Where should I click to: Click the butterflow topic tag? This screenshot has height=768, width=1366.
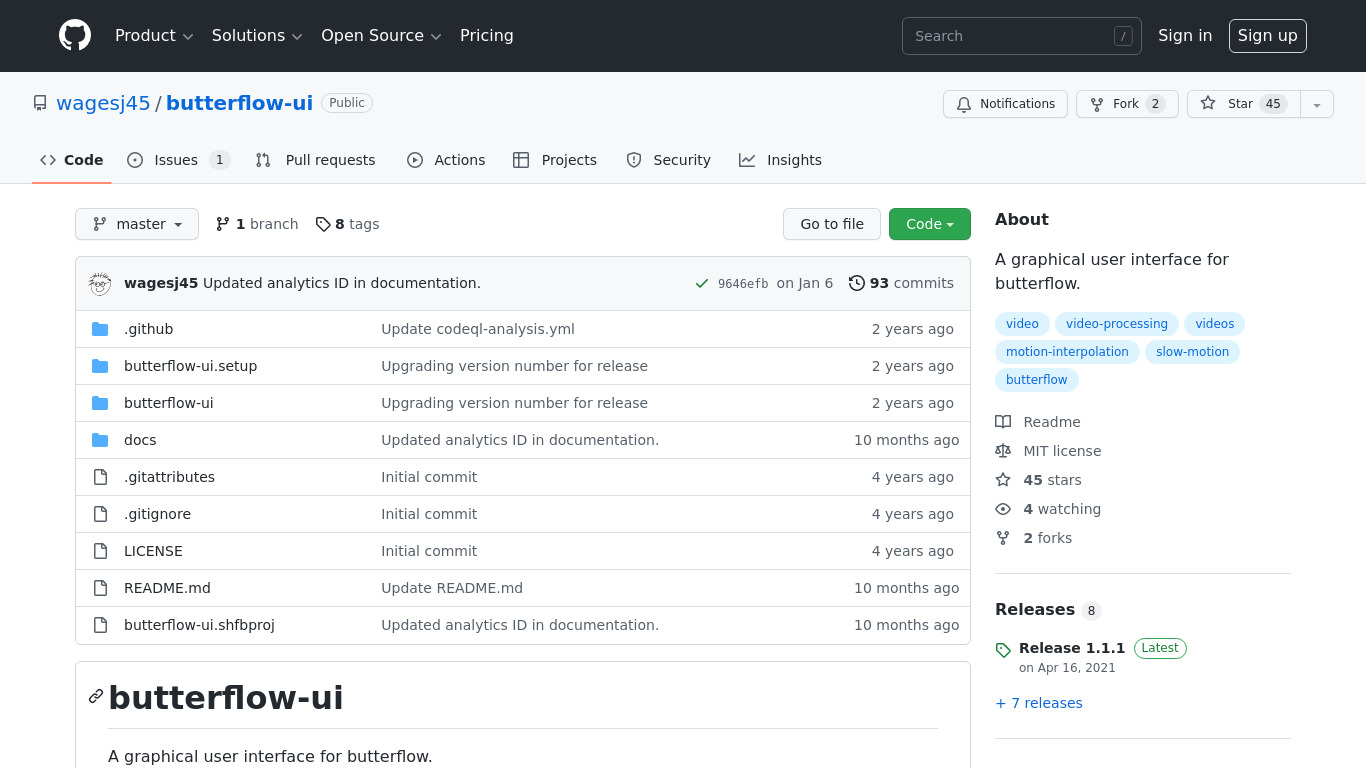1036,380
